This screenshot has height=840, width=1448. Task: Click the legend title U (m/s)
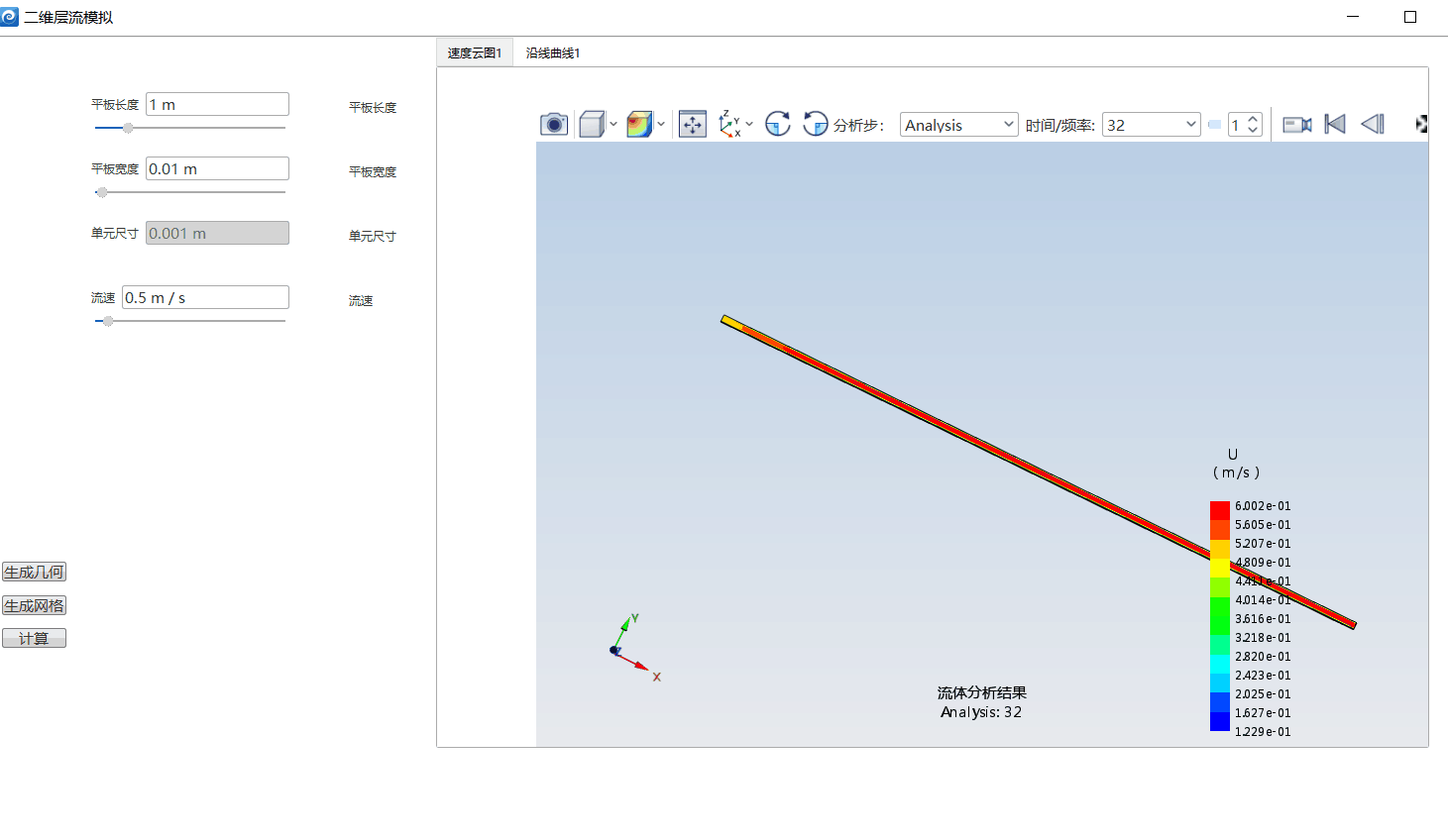1236,464
